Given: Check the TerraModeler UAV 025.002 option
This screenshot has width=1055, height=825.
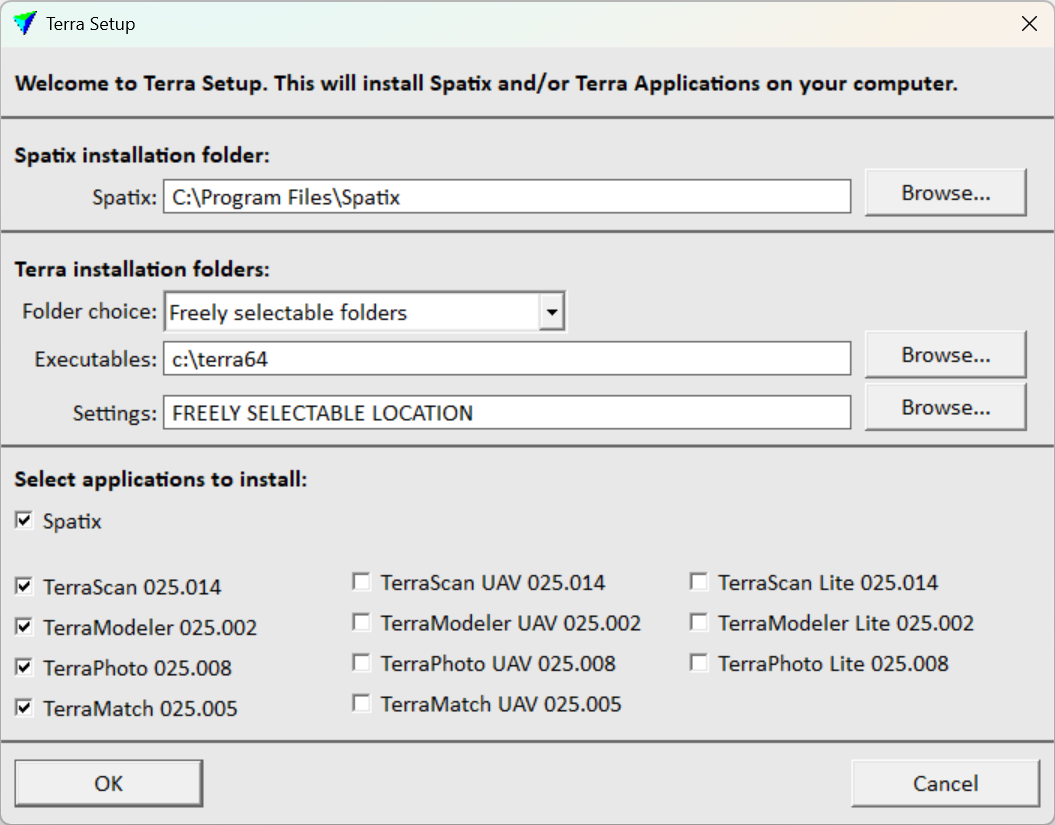Looking at the screenshot, I should [x=362, y=623].
